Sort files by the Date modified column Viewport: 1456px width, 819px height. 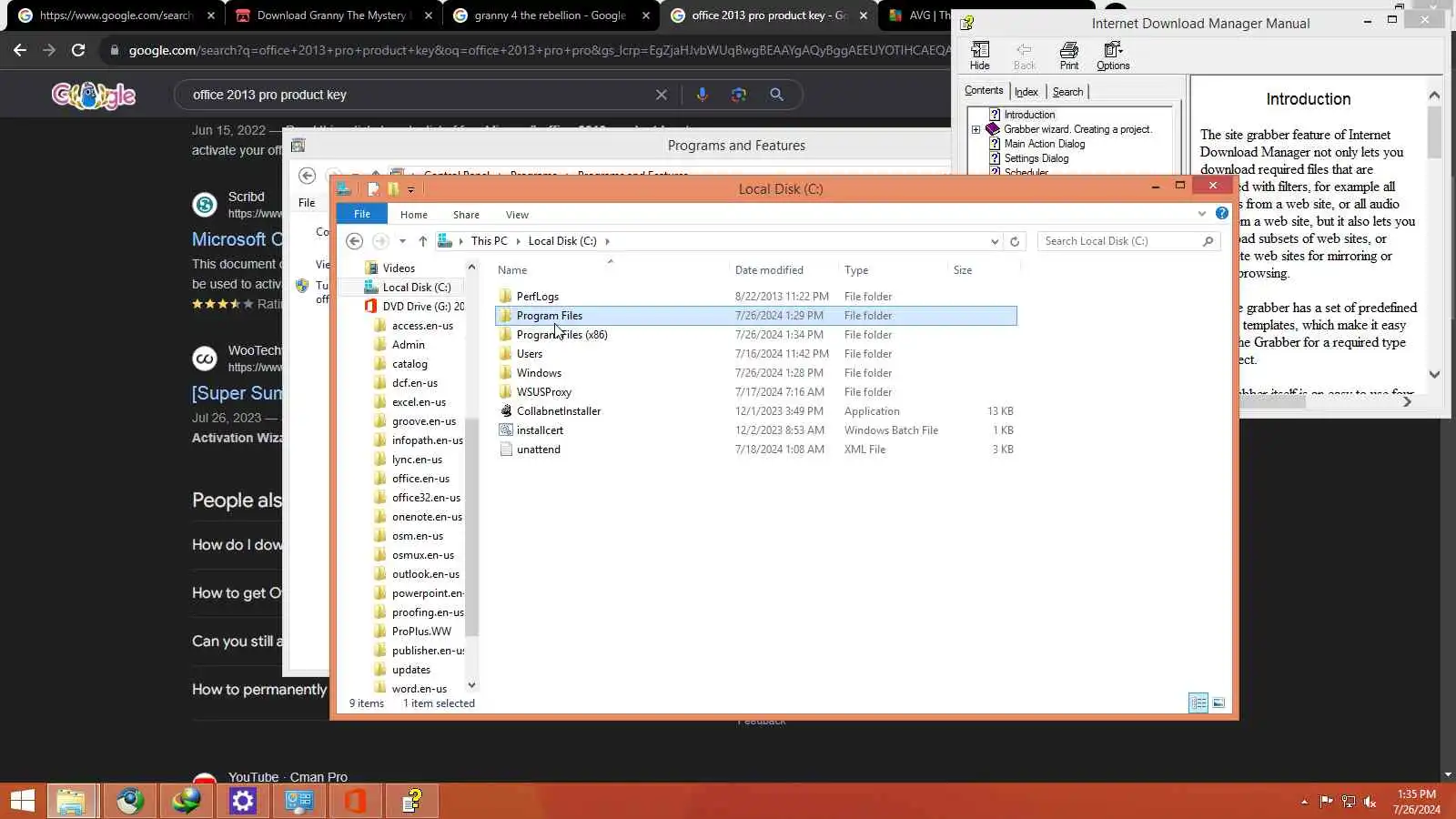[x=769, y=270]
